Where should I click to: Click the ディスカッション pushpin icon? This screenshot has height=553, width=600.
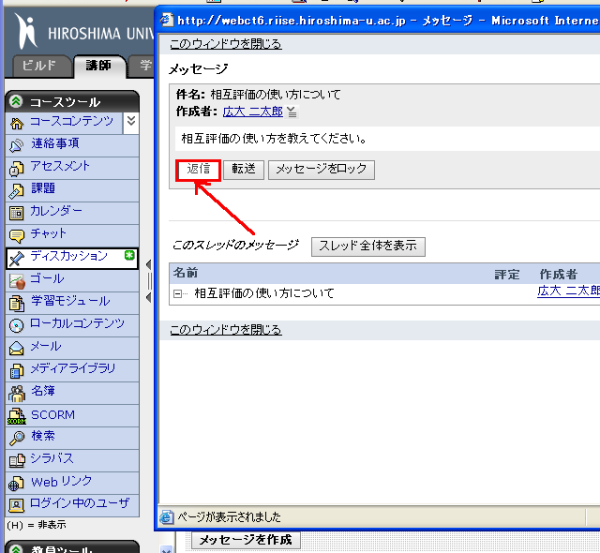pyautogui.click(x=16, y=258)
